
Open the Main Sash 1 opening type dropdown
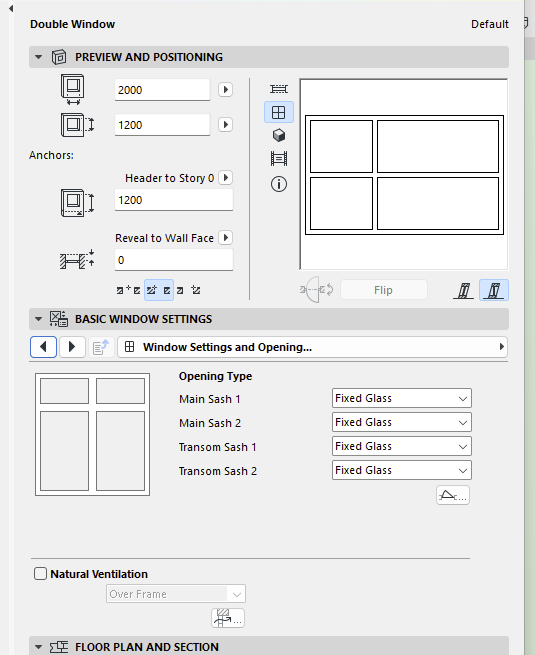pyautogui.click(x=402, y=398)
